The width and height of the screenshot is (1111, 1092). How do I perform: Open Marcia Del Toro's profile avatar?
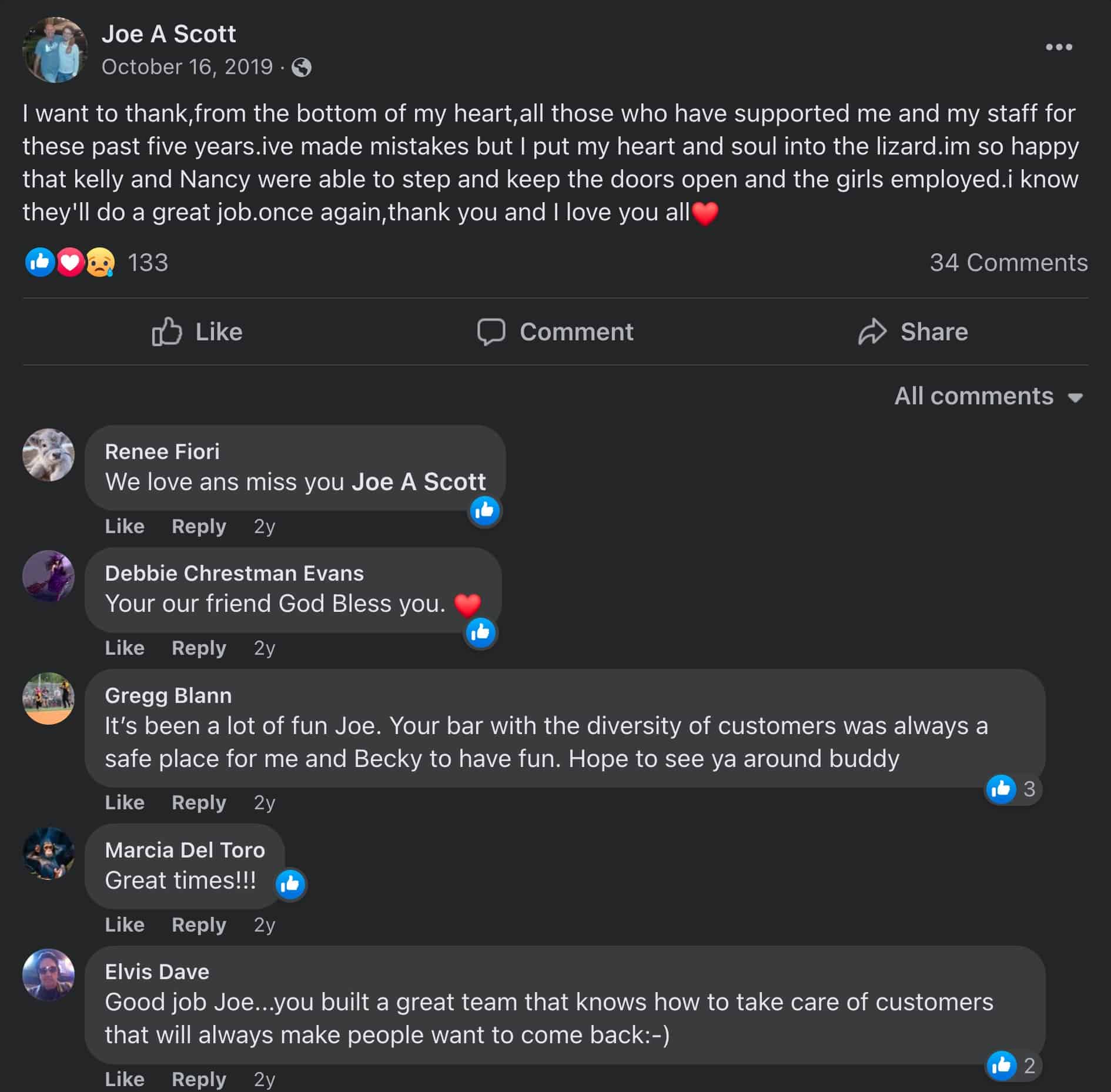[x=48, y=853]
